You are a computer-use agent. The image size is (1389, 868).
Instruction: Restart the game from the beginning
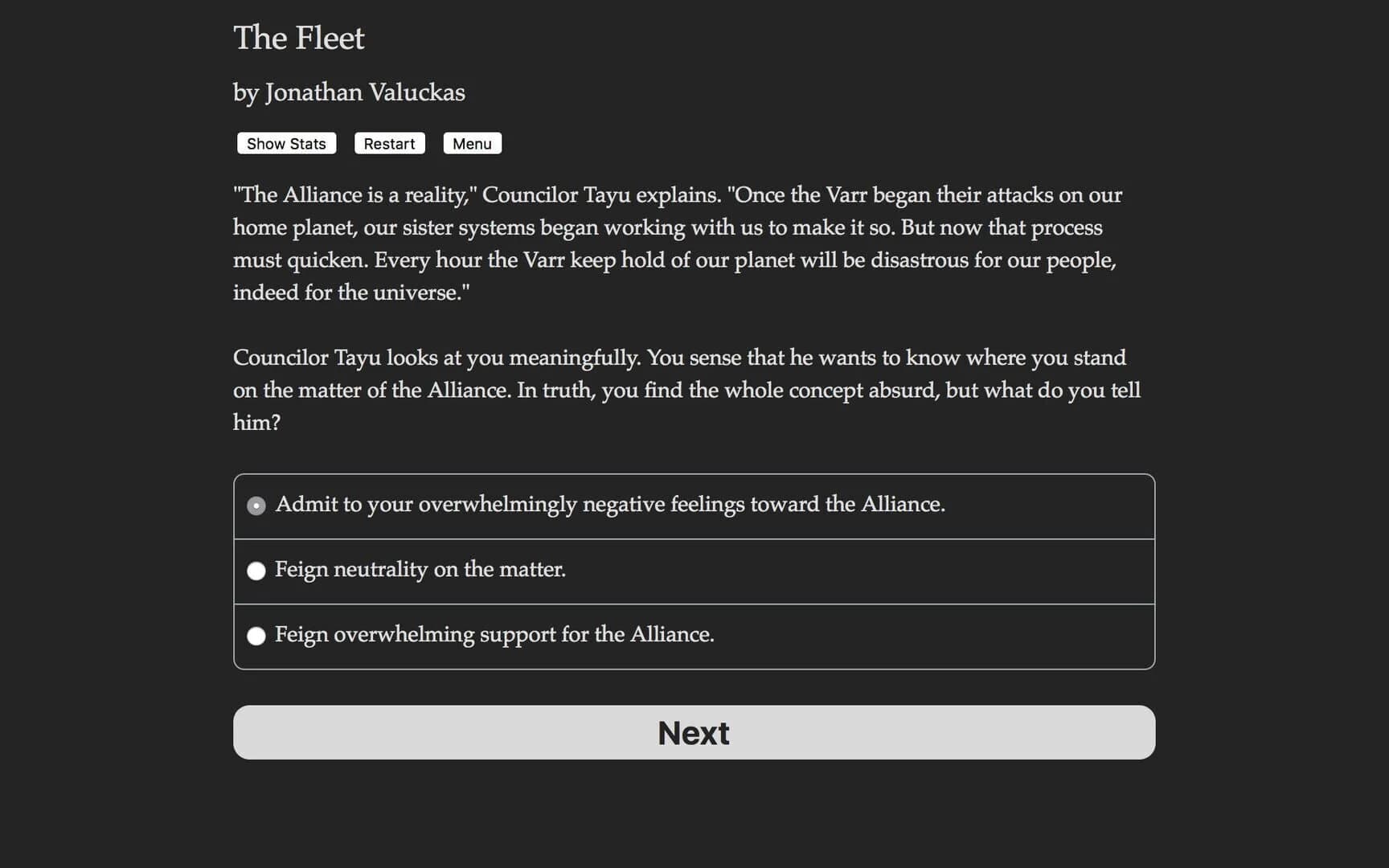[389, 143]
